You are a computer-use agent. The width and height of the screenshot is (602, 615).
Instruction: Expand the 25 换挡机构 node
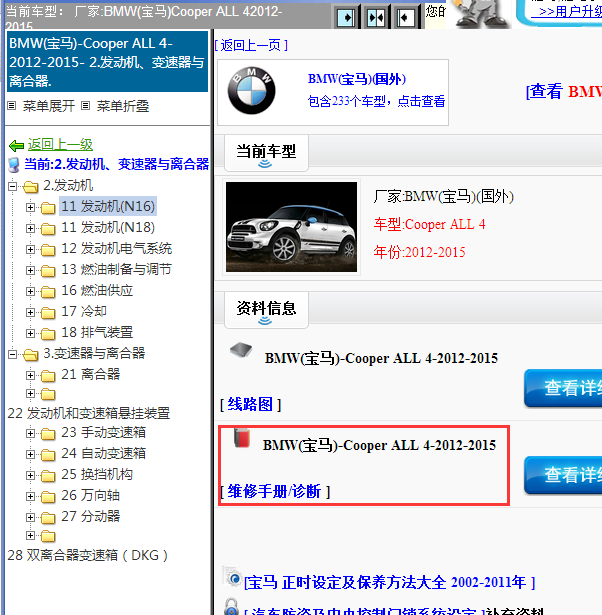tap(30, 475)
